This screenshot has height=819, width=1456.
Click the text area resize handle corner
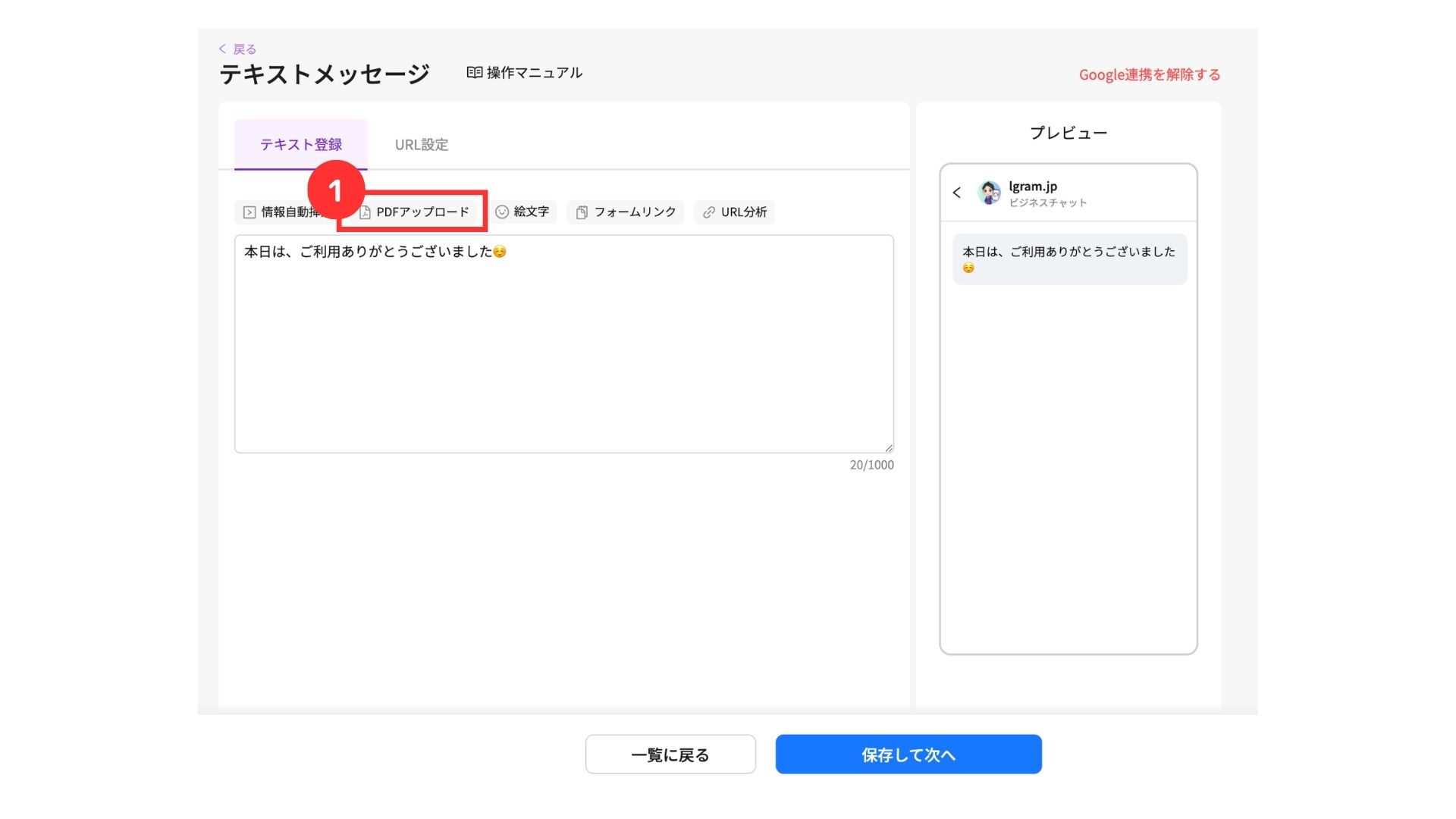tap(889, 448)
